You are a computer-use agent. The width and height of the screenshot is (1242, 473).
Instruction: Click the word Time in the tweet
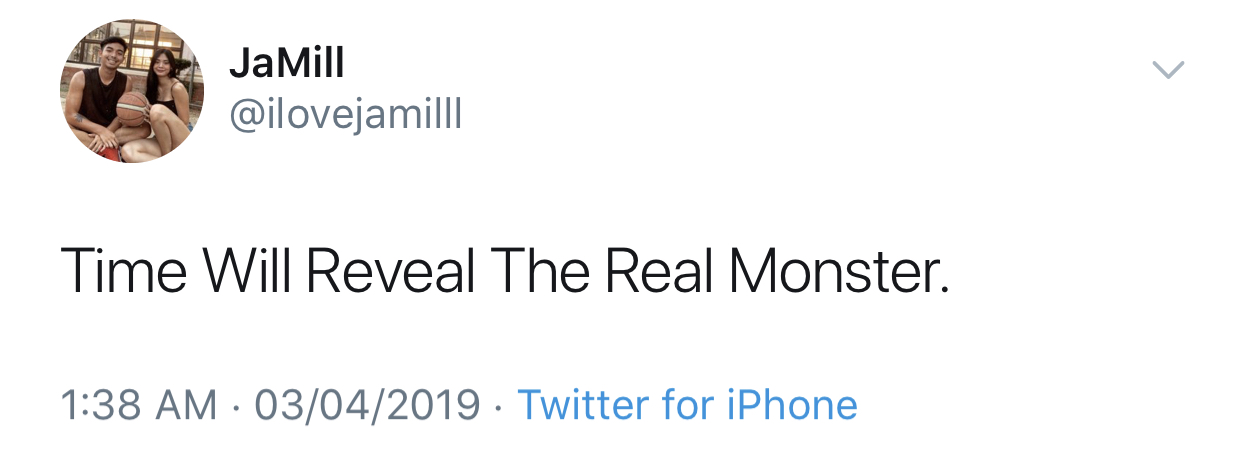[122, 270]
